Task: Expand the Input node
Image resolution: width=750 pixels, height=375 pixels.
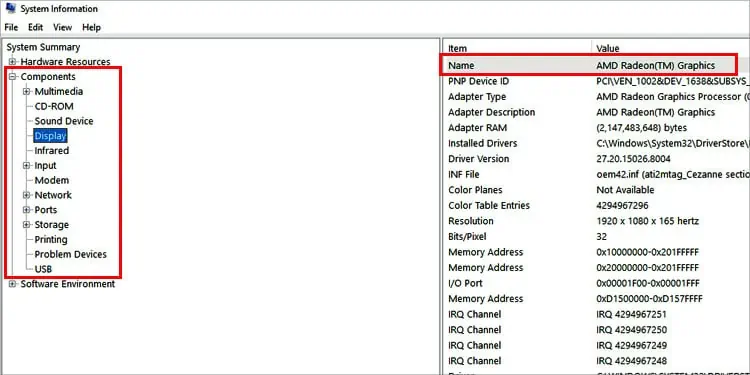Action: (26, 165)
